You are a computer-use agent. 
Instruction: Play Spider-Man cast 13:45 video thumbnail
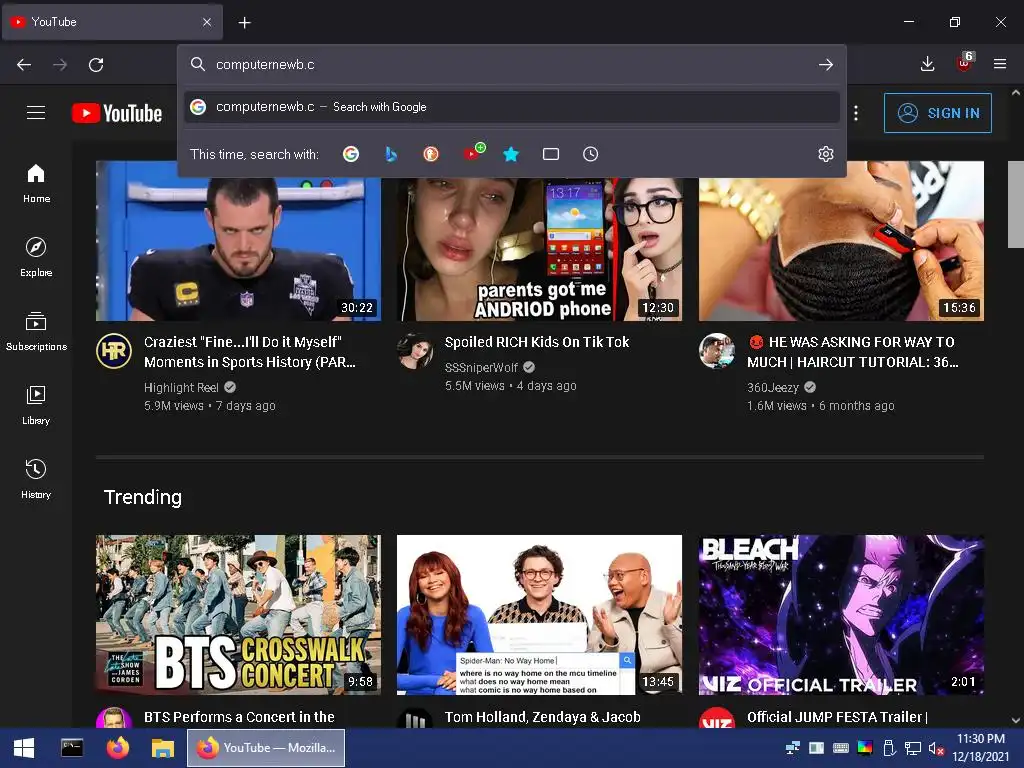[539, 615]
